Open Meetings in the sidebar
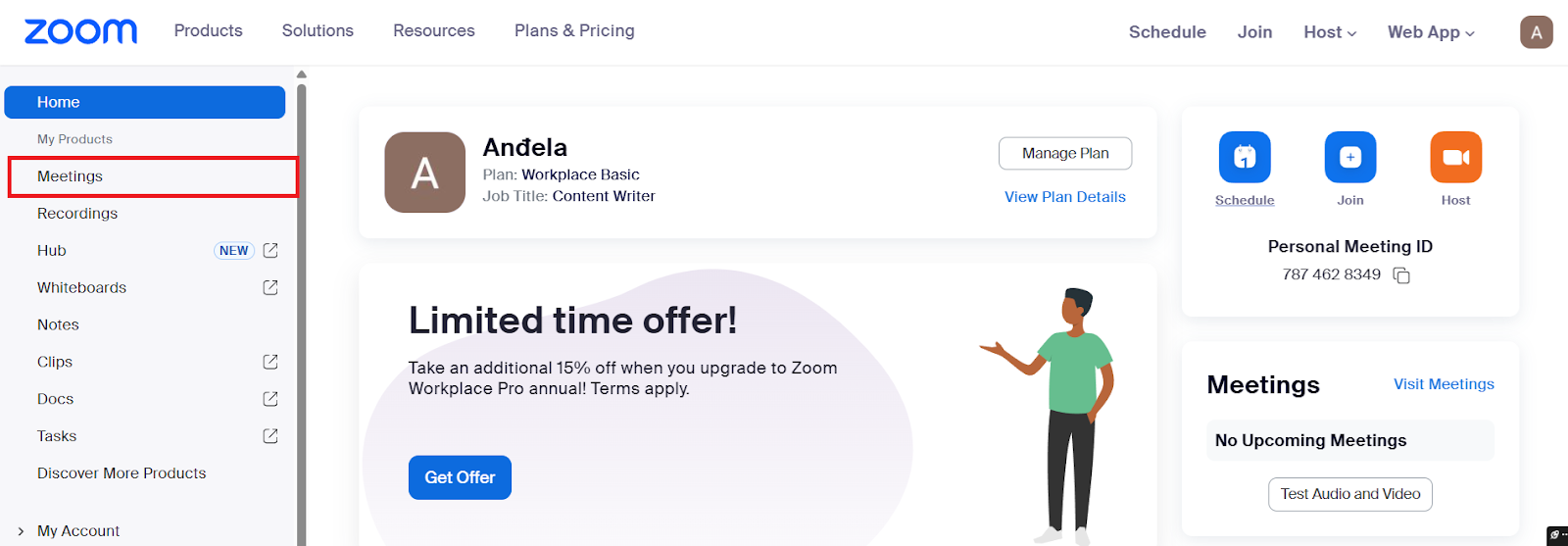1568x546 pixels. pos(71,176)
